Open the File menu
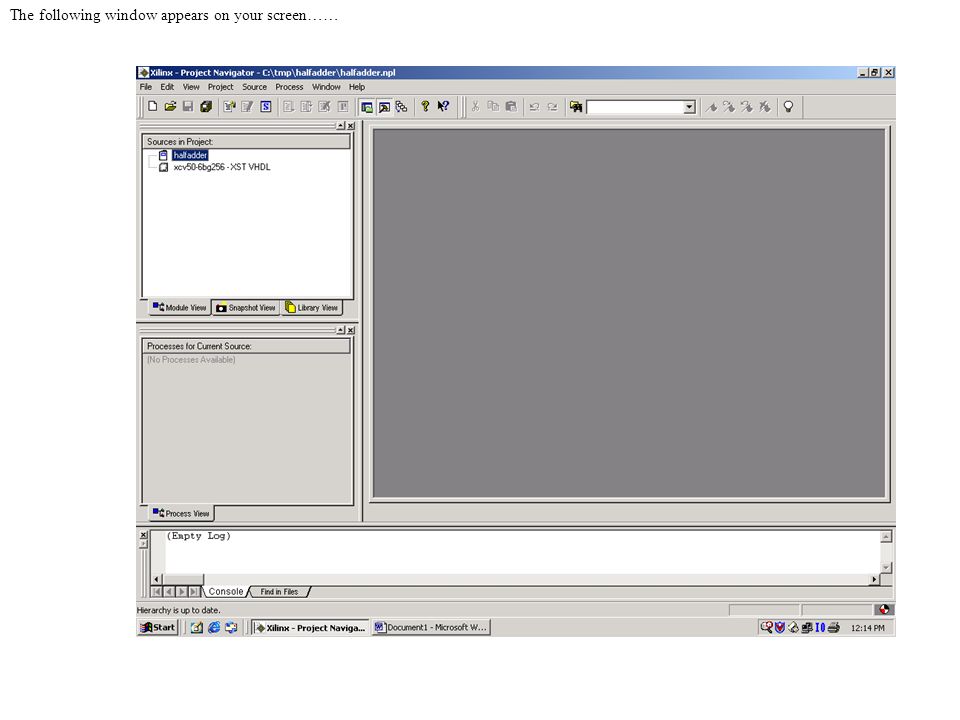 click(x=146, y=87)
